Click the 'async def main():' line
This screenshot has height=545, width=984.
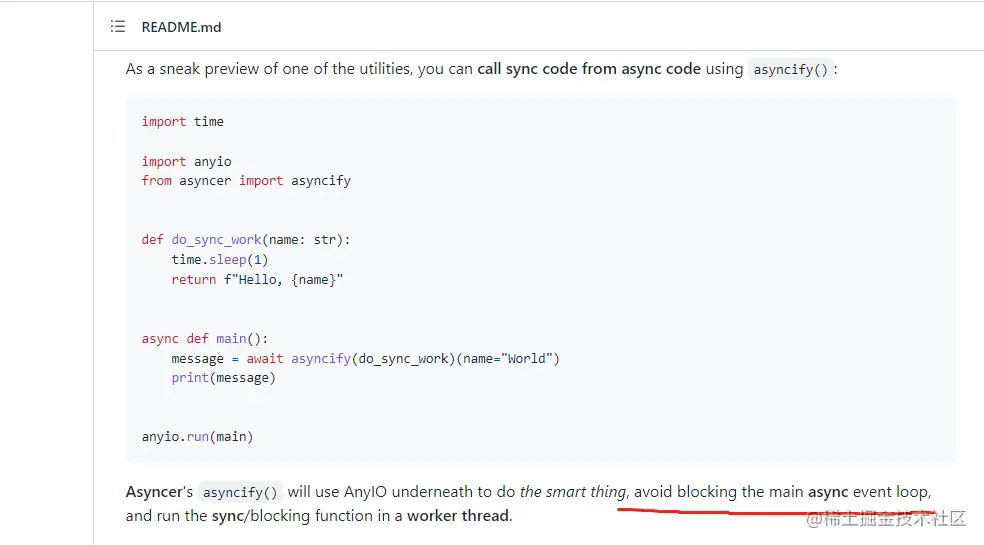(205, 338)
